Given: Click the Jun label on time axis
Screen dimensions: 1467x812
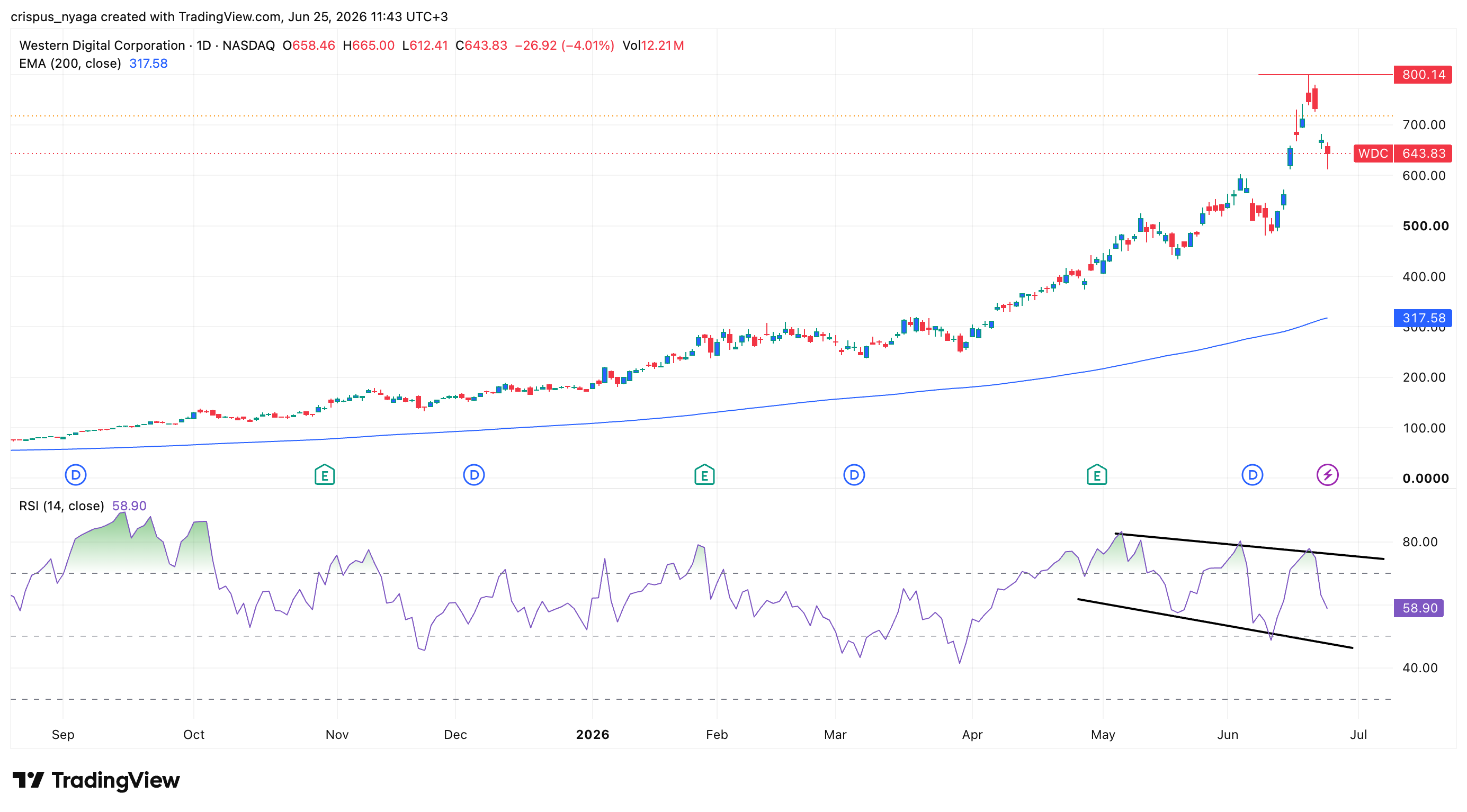Looking at the screenshot, I should click(x=1228, y=735).
